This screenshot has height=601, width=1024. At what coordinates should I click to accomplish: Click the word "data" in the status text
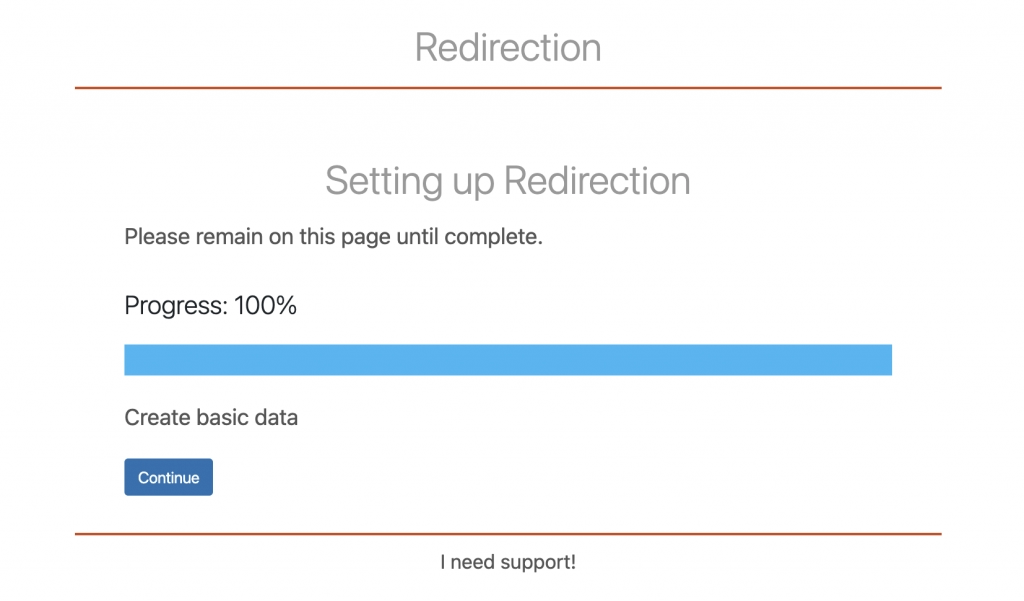point(276,417)
